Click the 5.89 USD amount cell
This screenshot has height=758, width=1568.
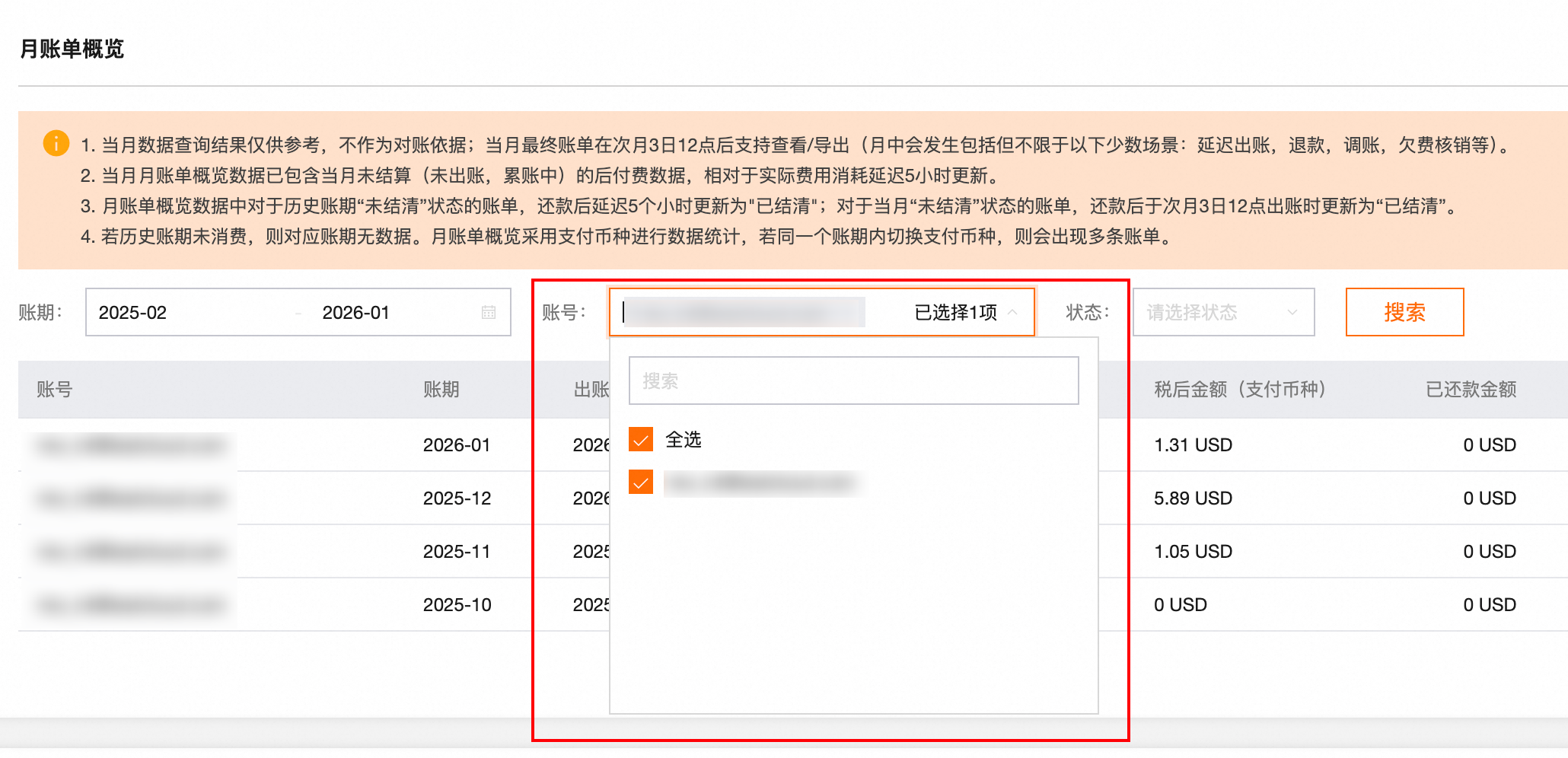pyautogui.click(x=1193, y=498)
